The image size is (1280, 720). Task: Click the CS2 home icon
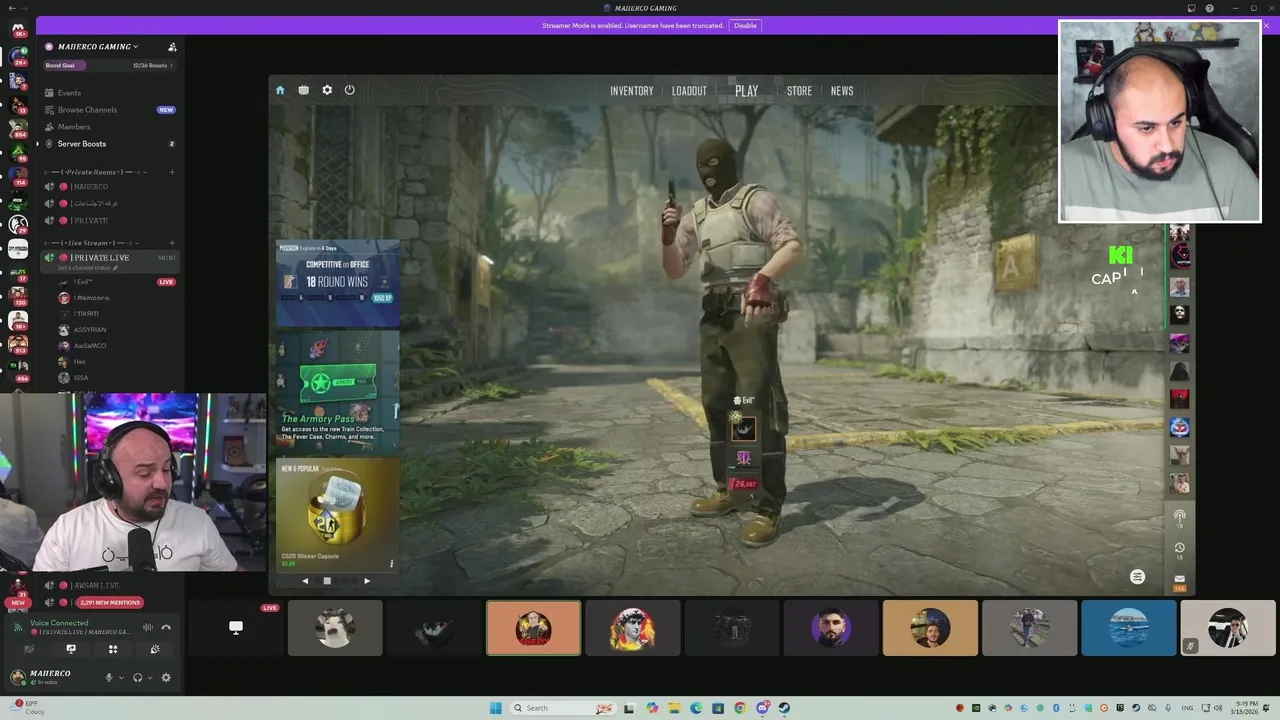point(280,90)
